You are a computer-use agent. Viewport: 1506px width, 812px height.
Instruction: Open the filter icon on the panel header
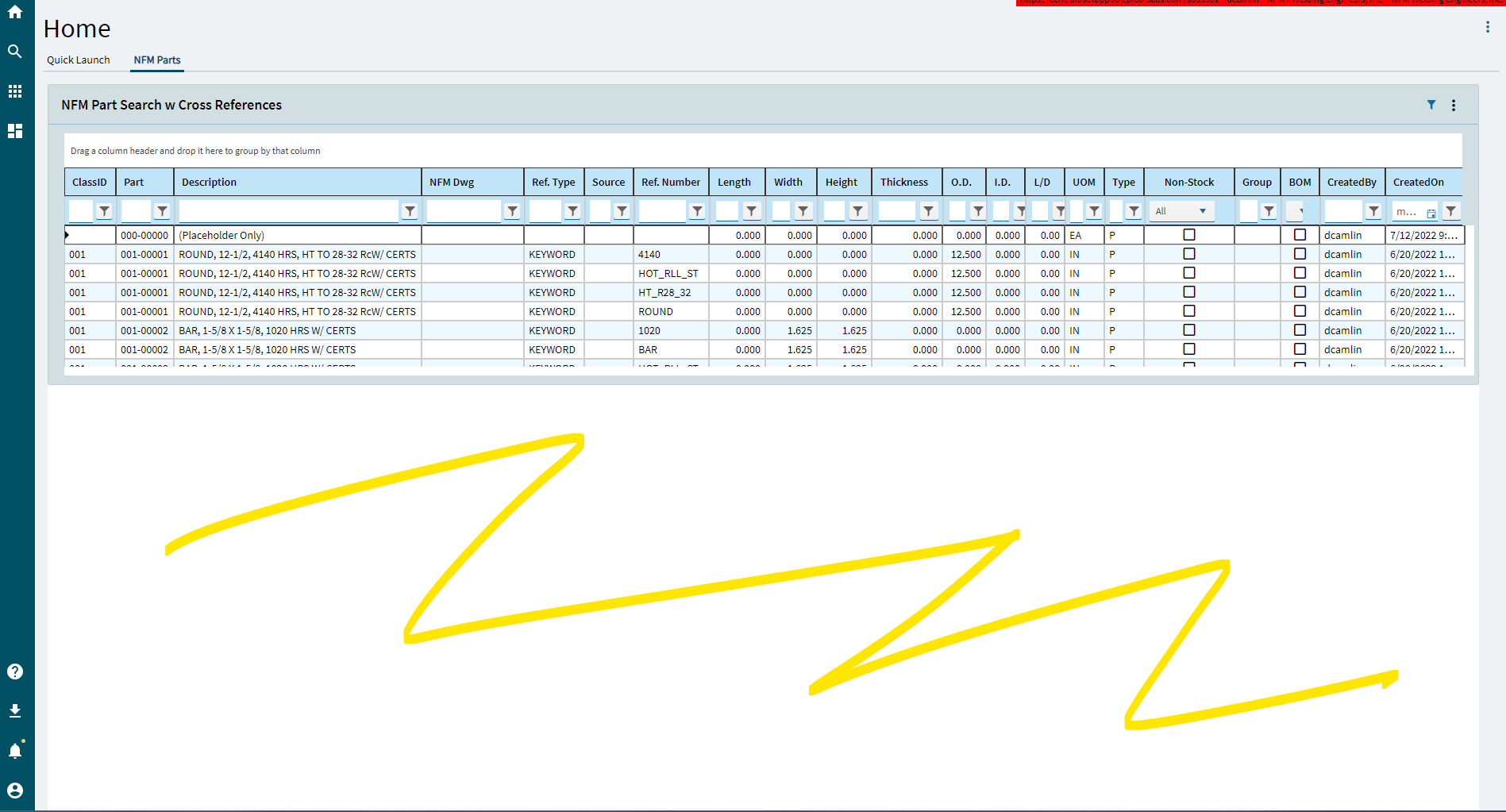(1431, 104)
